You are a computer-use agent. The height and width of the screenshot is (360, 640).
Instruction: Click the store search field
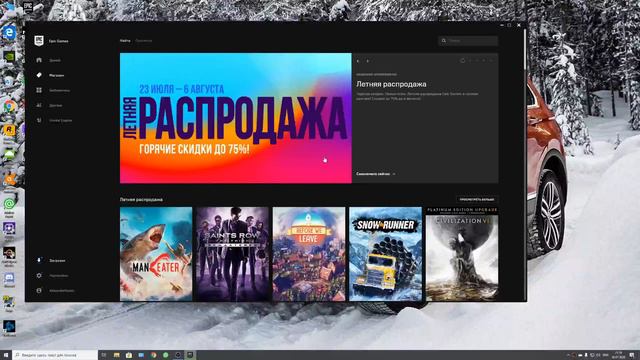pyautogui.click(x=468, y=41)
